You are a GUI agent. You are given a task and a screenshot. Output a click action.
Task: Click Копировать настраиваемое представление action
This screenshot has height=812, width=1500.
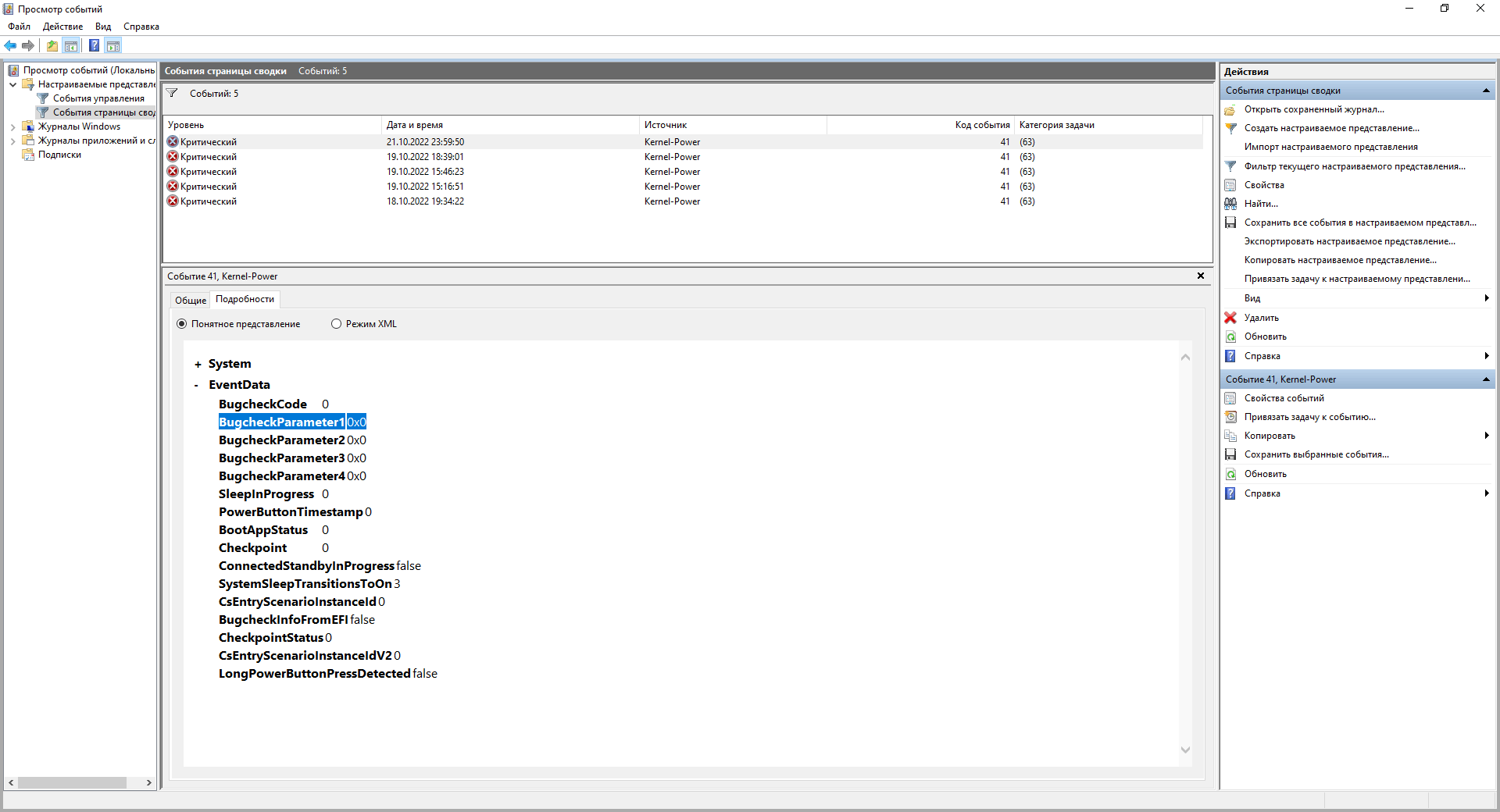click(1341, 260)
